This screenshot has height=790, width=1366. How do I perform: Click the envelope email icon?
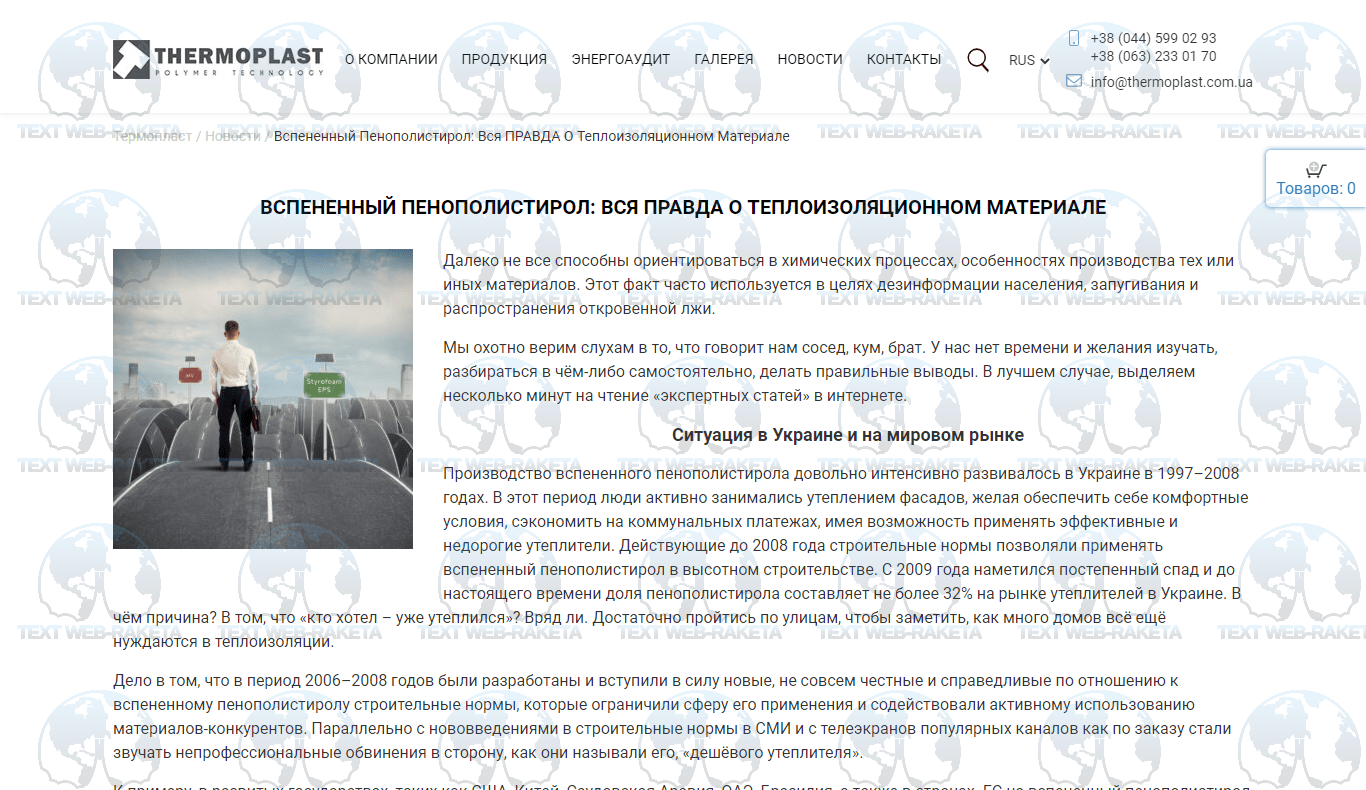(1074, 81)
